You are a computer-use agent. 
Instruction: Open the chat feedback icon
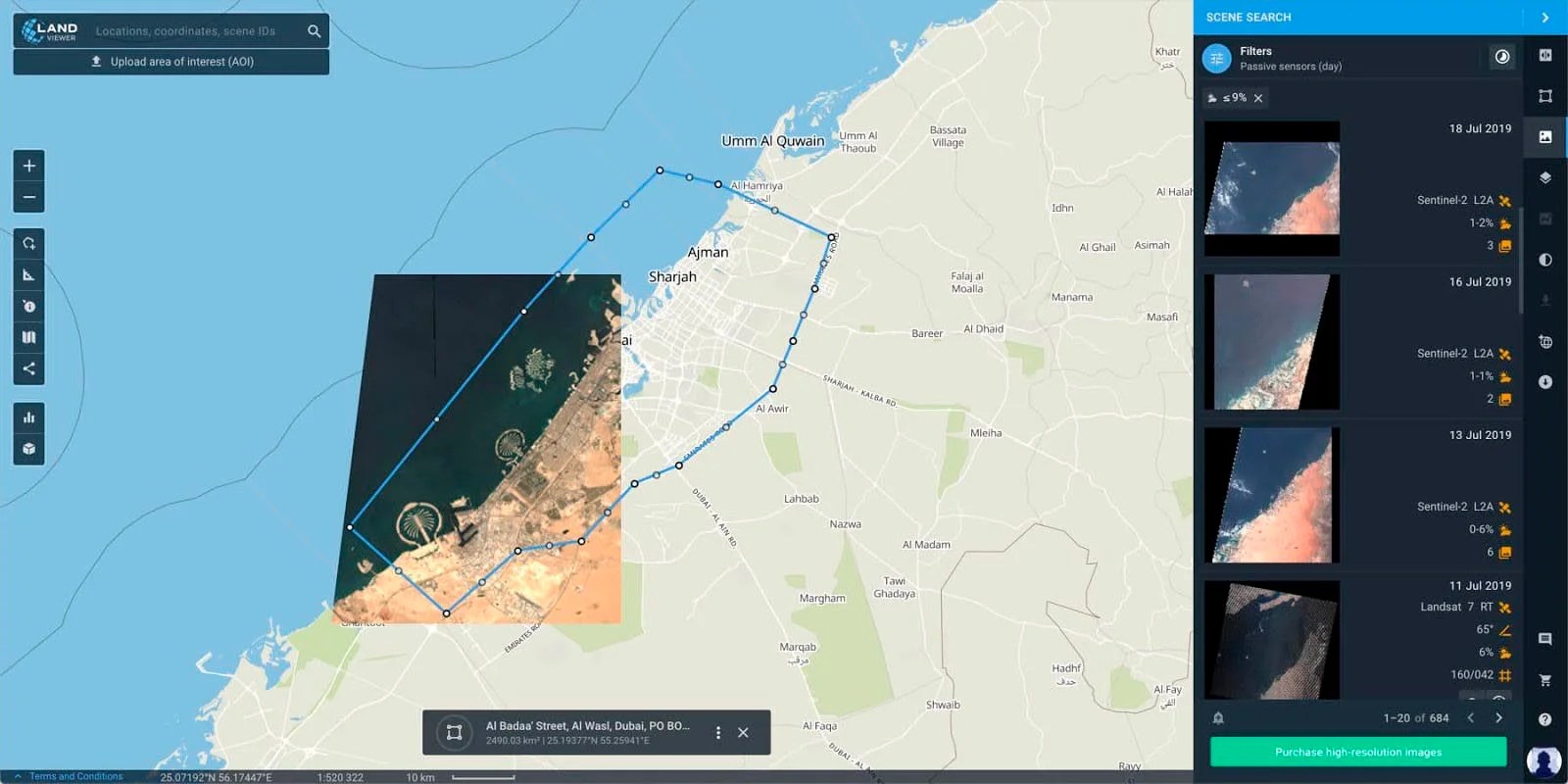(x=1545, y=639)
